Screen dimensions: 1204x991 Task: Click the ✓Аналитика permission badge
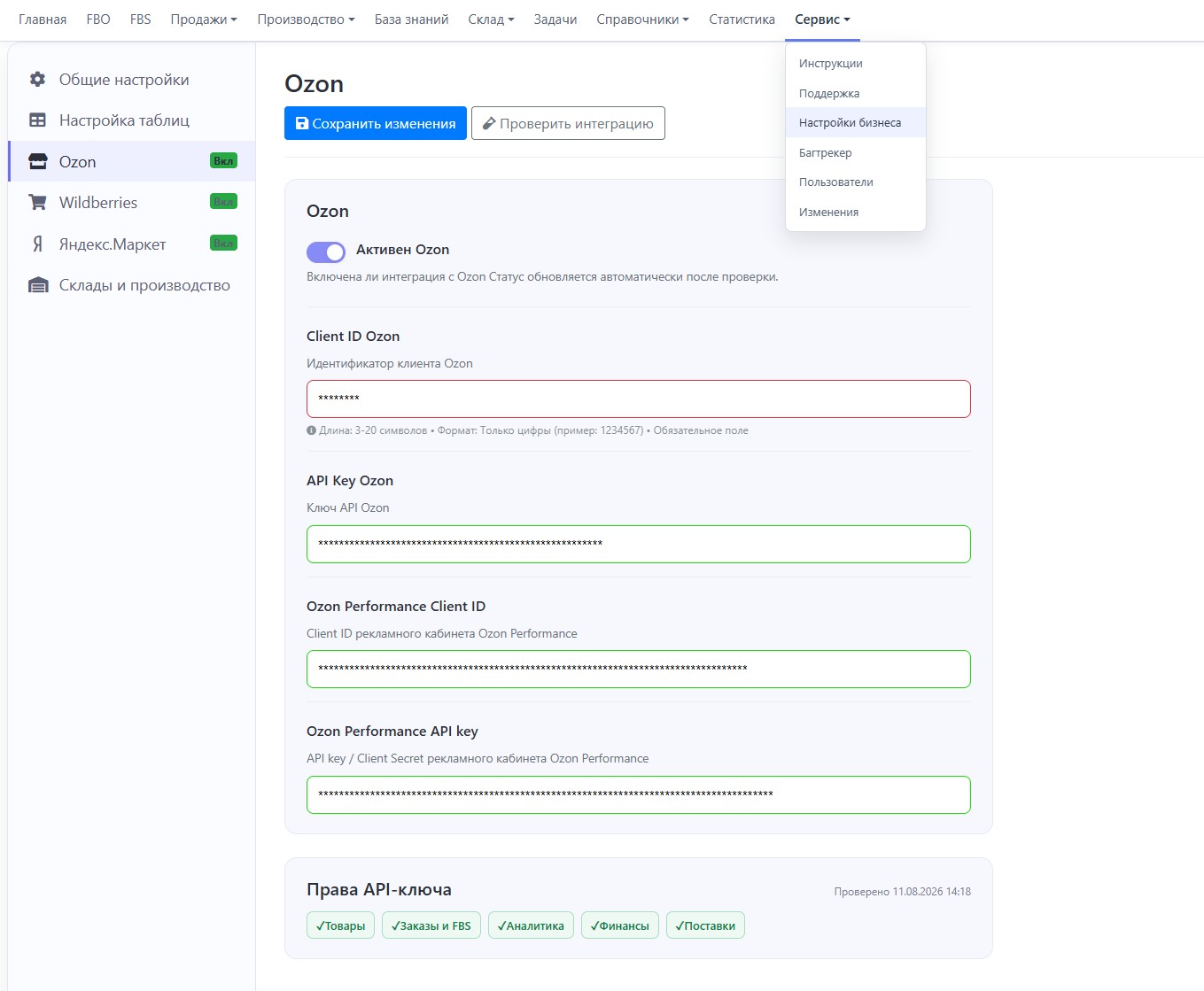(x=531, y=925)
